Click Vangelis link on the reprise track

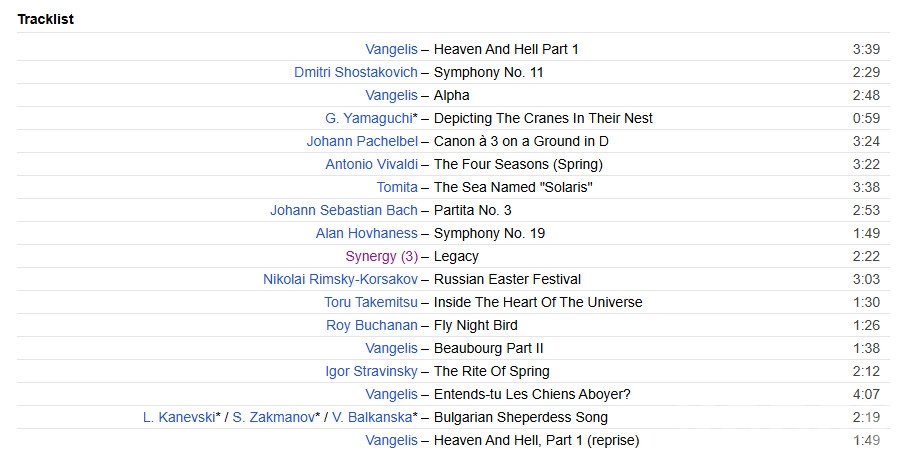(x=392, y=440)
